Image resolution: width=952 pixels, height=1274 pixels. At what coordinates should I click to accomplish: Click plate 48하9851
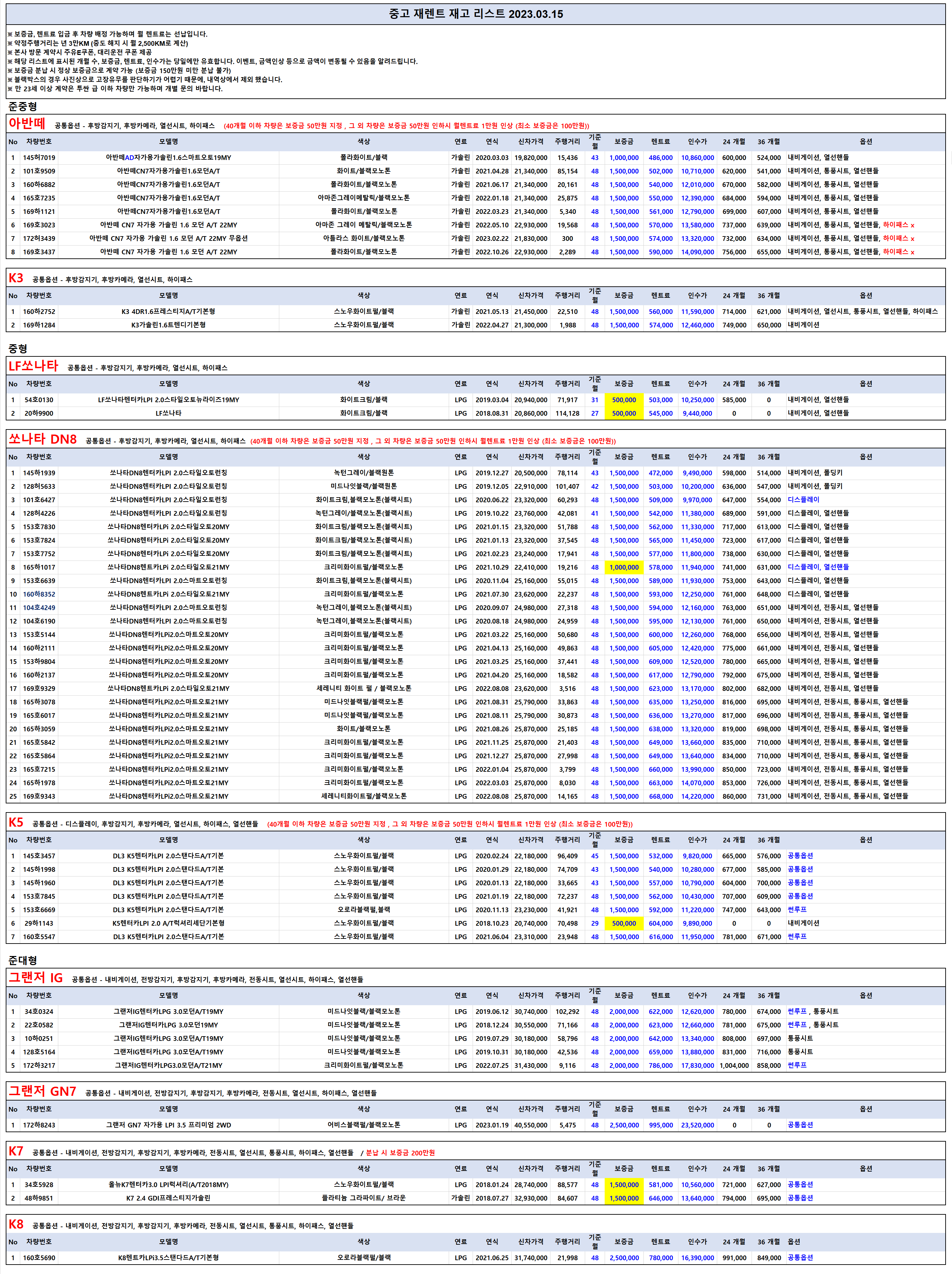39,1198
